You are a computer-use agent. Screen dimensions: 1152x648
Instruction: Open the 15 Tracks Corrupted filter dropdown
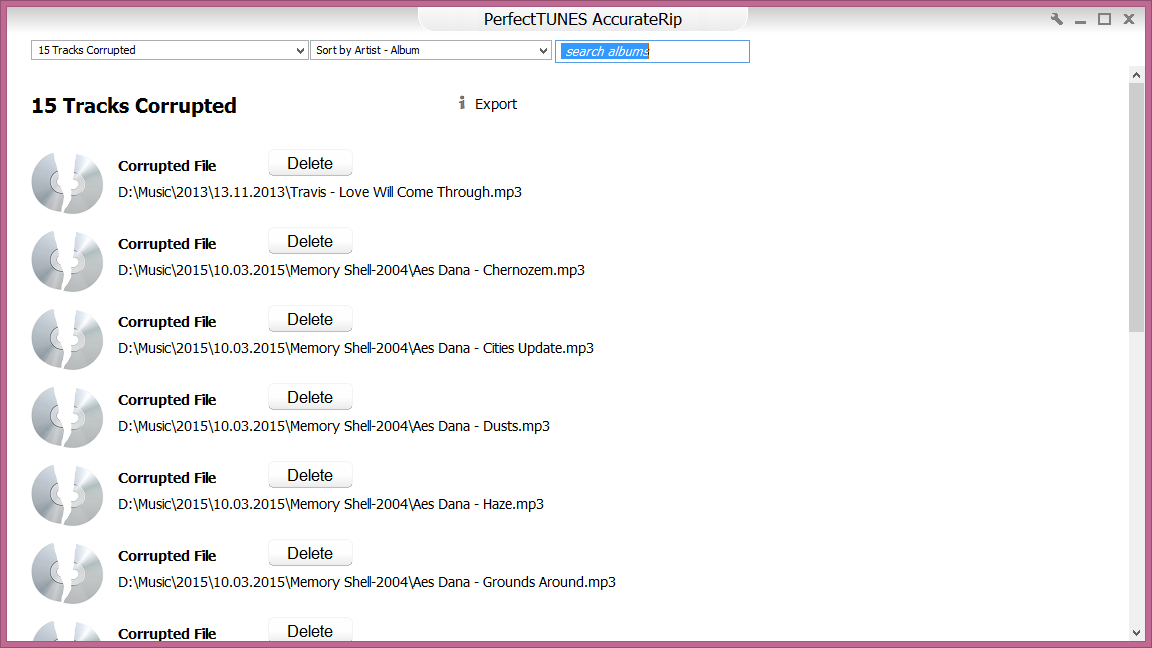(169, 50)
